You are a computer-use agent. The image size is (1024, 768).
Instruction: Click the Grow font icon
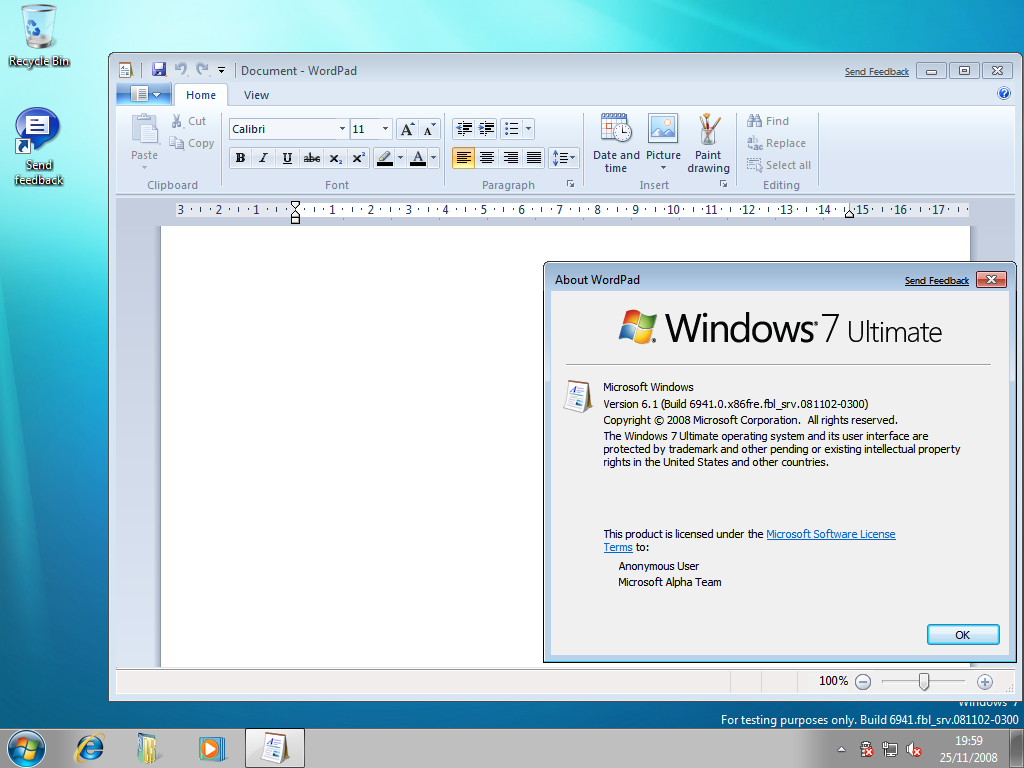(x=407, y=129)
